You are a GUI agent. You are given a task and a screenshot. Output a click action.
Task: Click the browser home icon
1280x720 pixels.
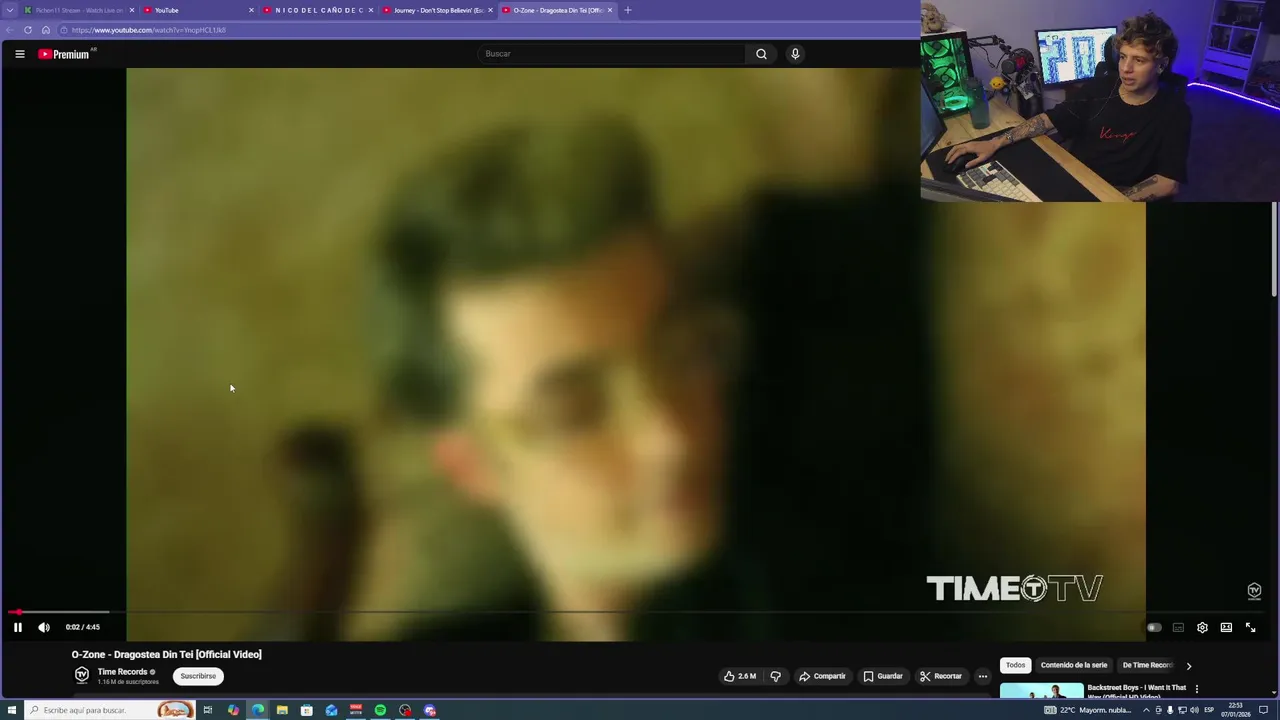coord(46,30)
